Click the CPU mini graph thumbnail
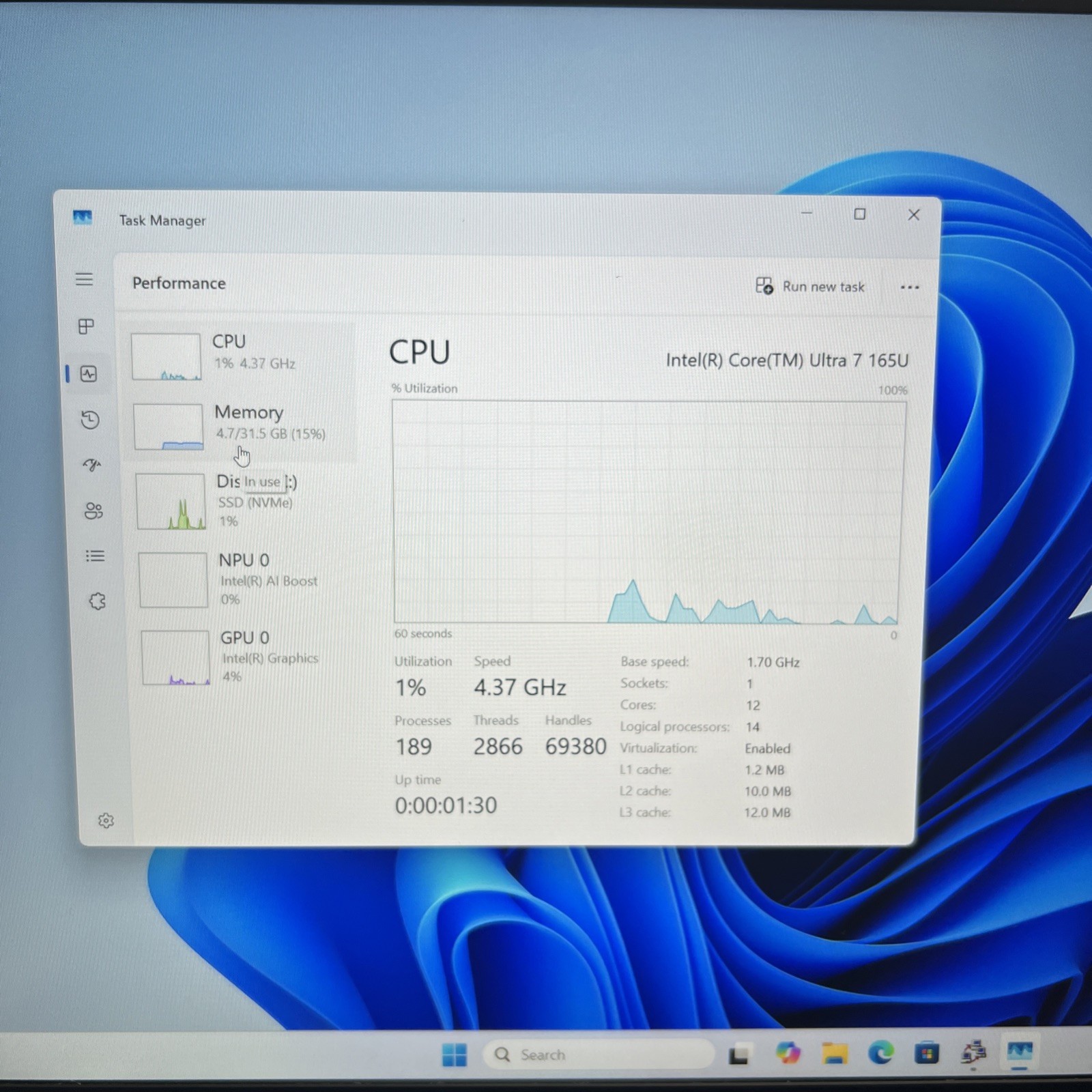Screen dimensions: 1092x1092 [x=166, y=356]
